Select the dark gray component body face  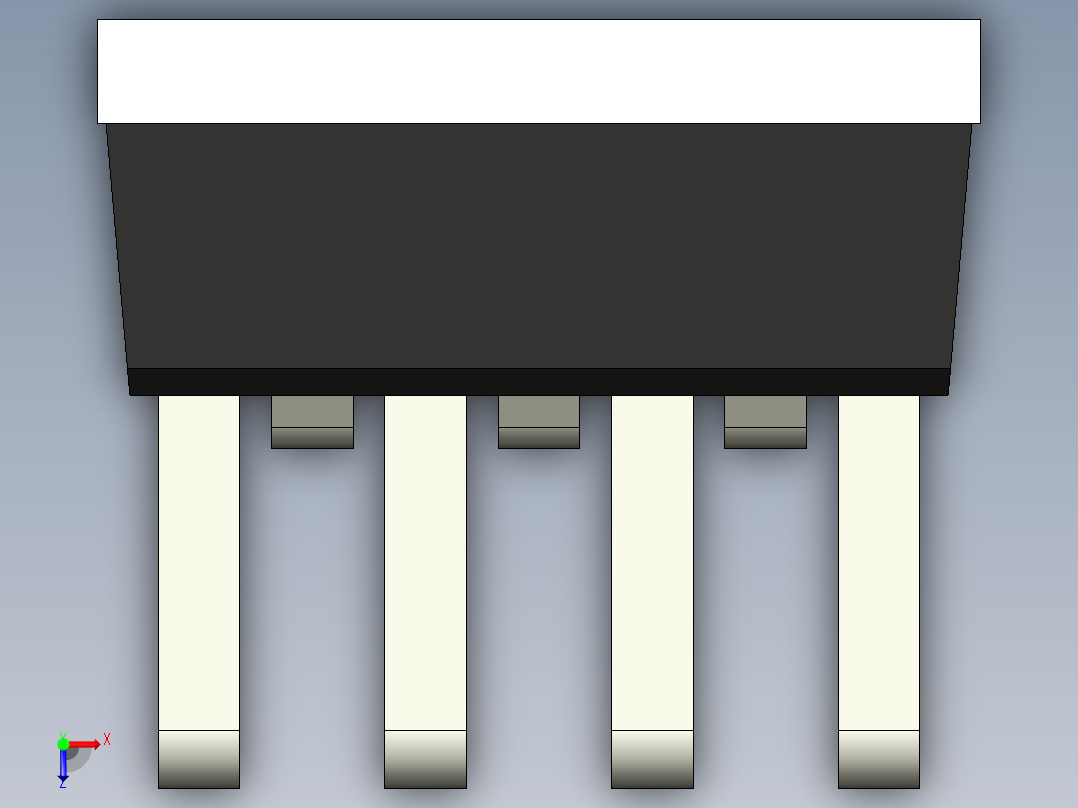point(539,246)
